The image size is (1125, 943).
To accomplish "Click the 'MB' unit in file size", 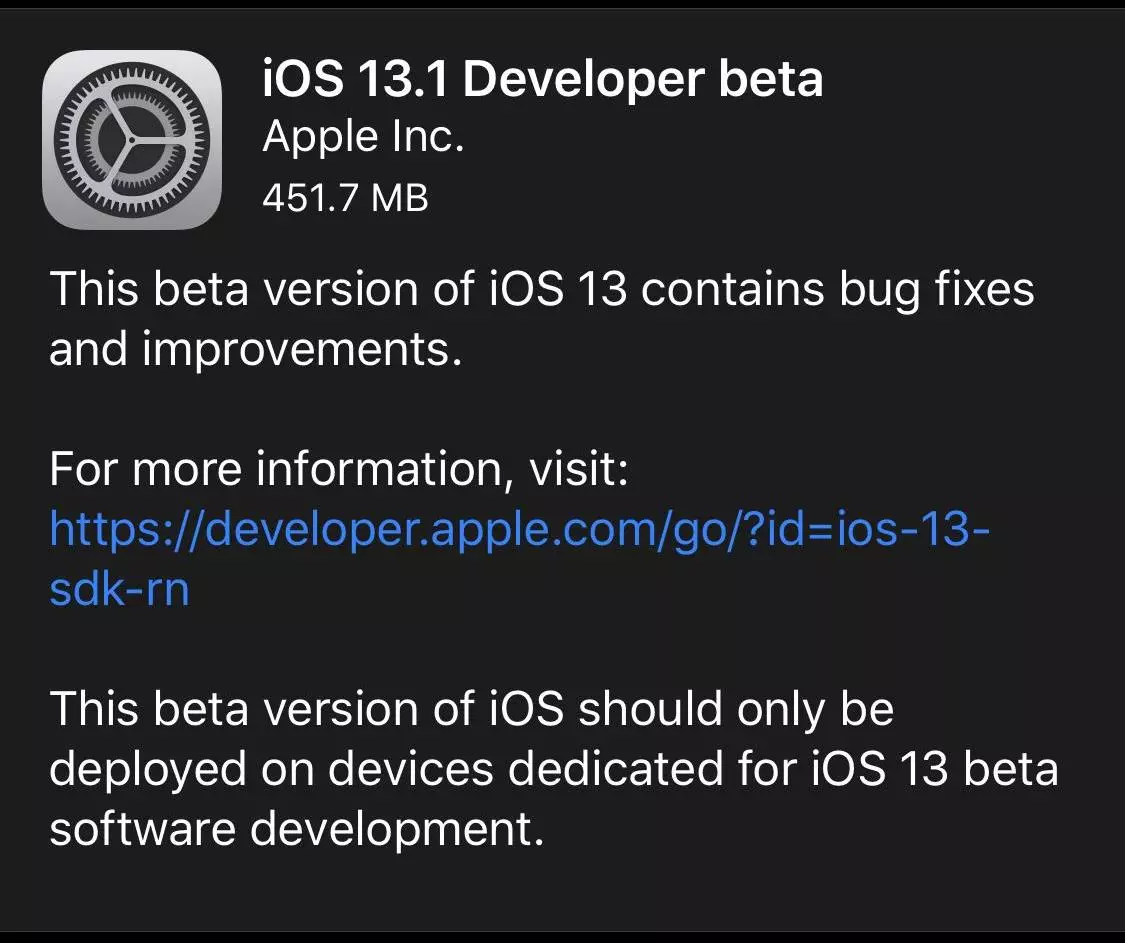I will click(x=400, y=197).
